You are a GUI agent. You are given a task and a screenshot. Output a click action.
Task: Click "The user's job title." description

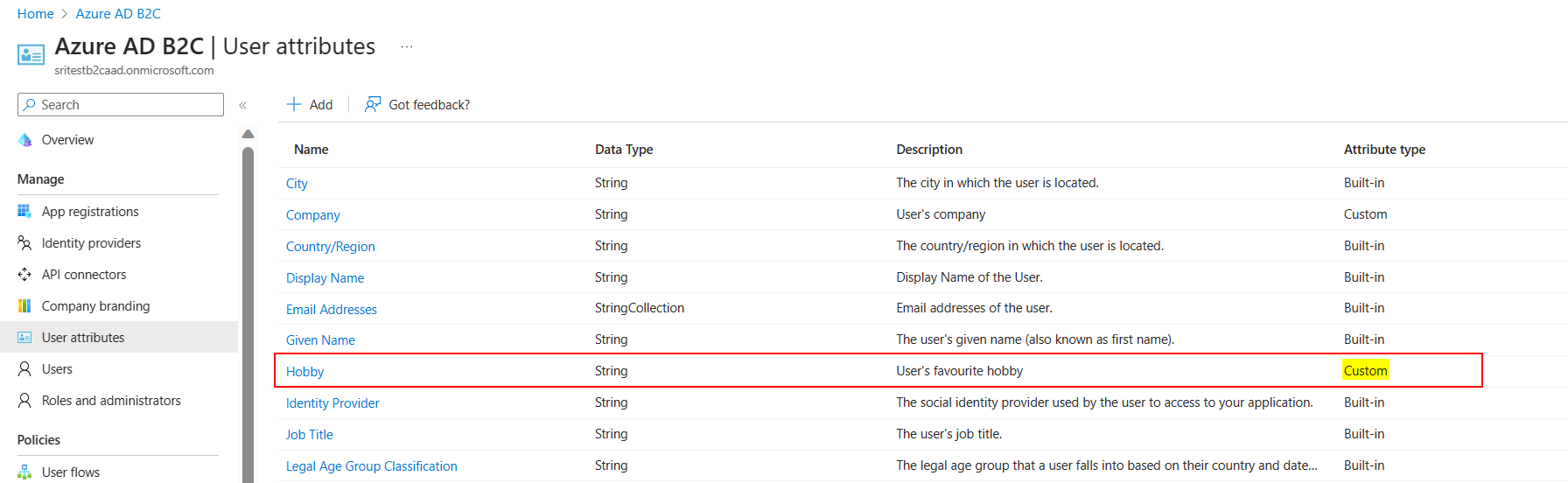tap(948, 434)
